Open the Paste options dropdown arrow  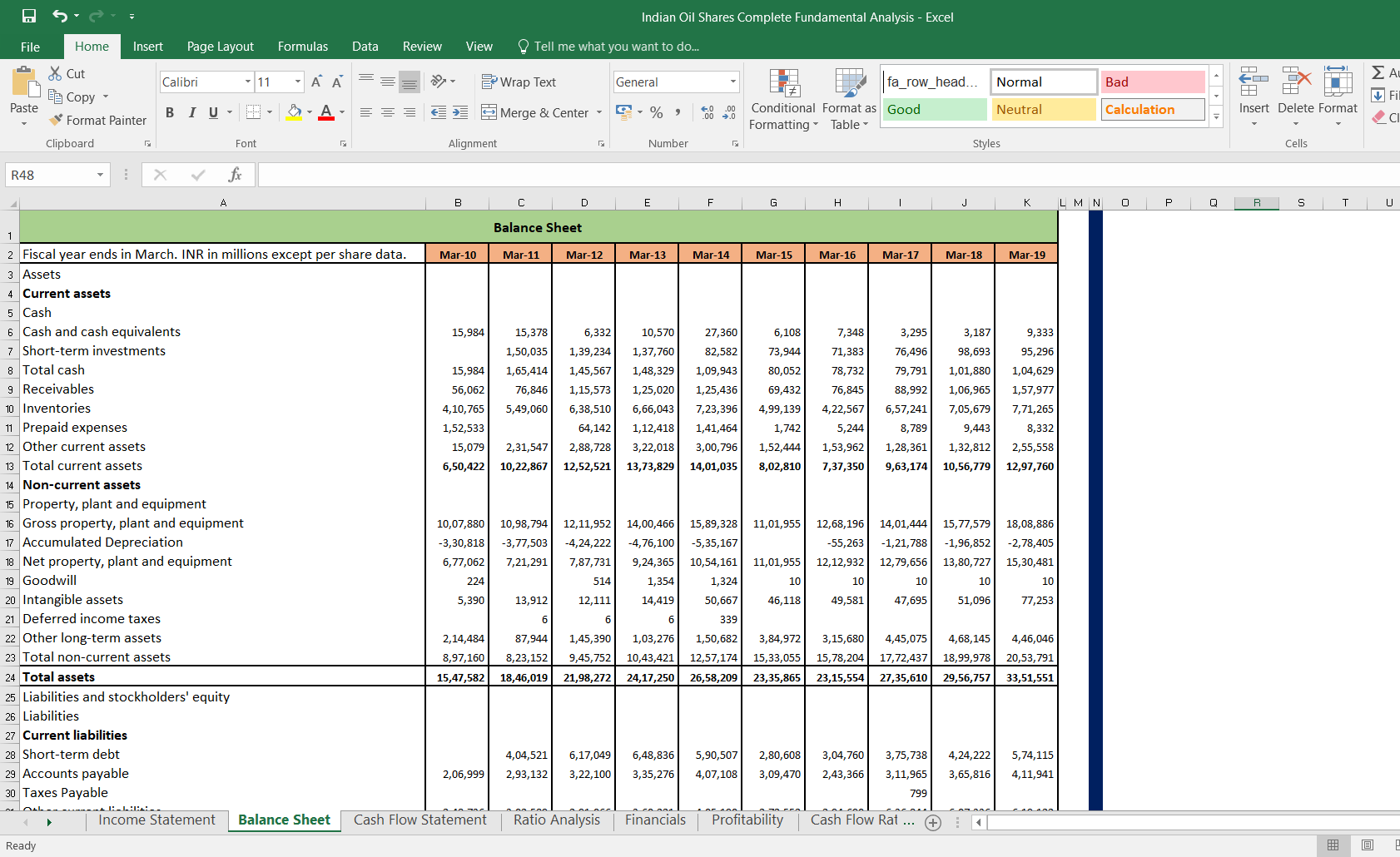click(24, 123)
